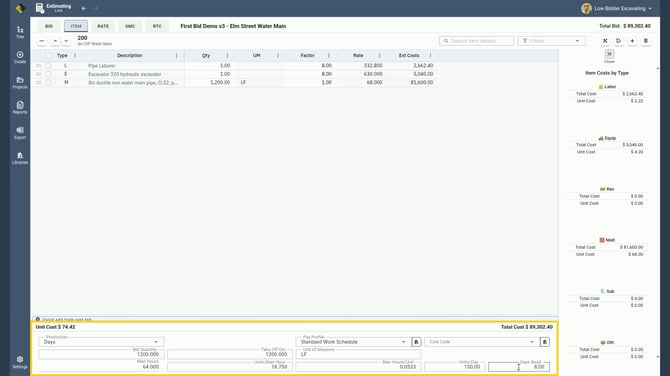
Task: Add a new row with the plus icon
Action: [x=632, y=41]
